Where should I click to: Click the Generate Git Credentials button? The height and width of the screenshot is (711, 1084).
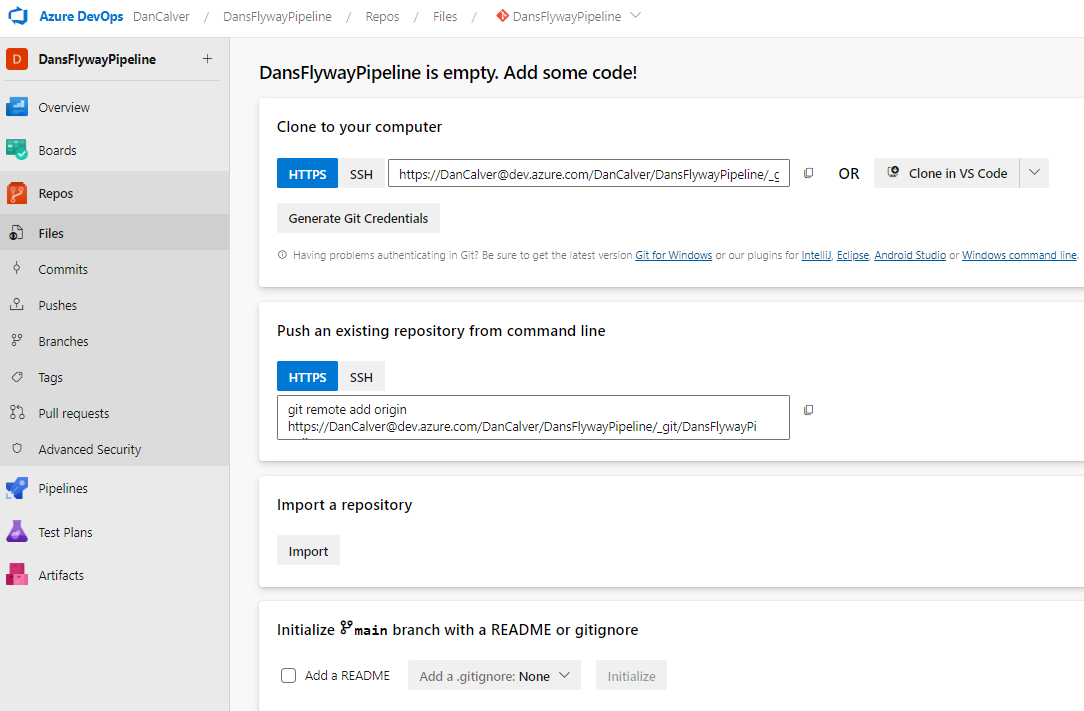coord(358,218)
